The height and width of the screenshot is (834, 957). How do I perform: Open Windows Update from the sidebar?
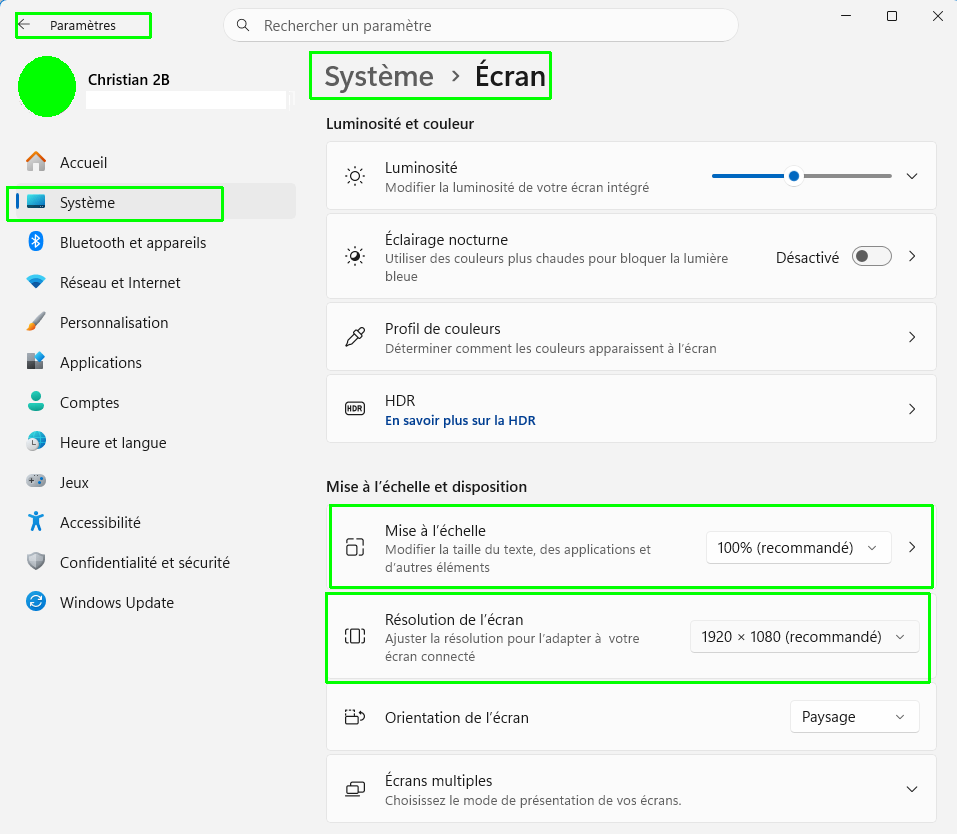click(x=151, y=602)
